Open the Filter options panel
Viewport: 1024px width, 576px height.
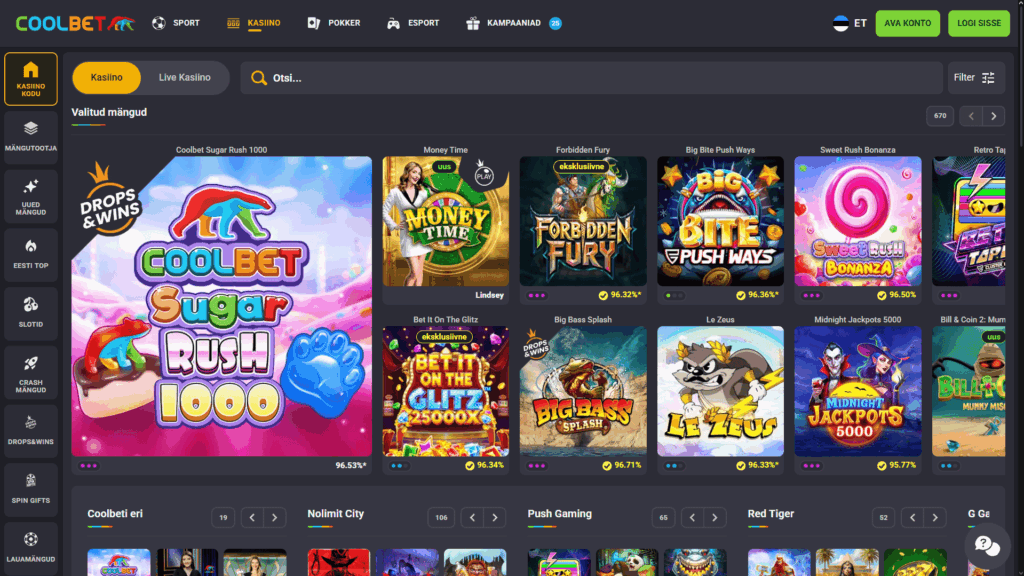(976, 77)
